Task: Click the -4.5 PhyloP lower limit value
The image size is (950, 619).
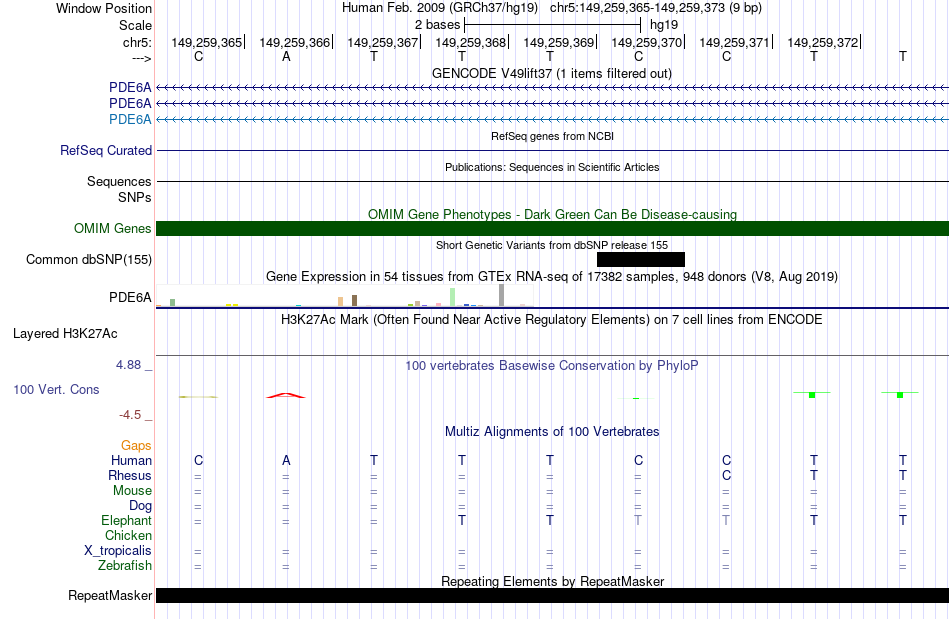Action: tap(130, 415)
